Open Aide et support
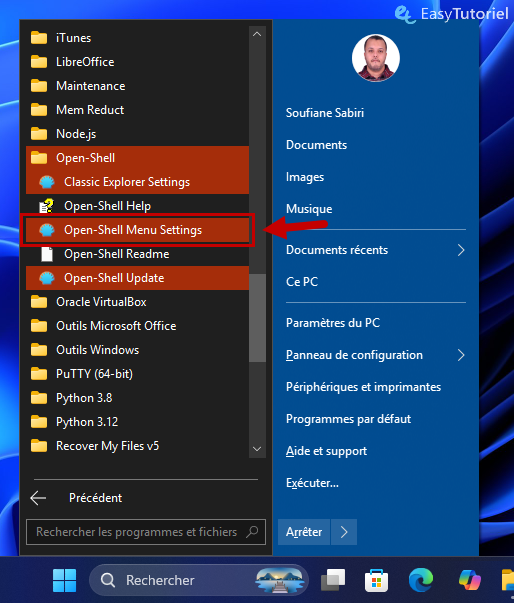 point(326,451)
